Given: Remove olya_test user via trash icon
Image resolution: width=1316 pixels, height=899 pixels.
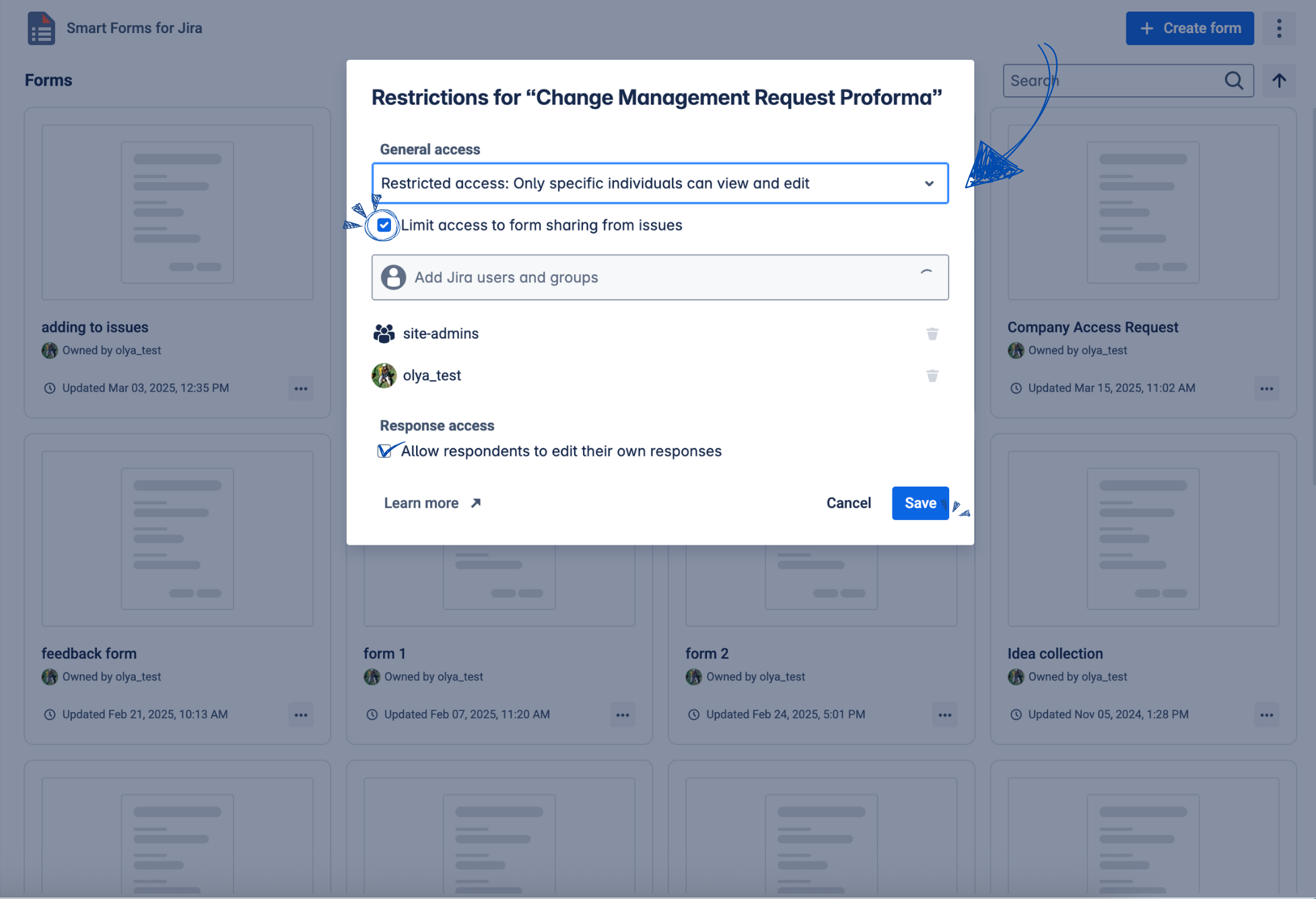Looking at the screenshot, I should coord(932,376).
